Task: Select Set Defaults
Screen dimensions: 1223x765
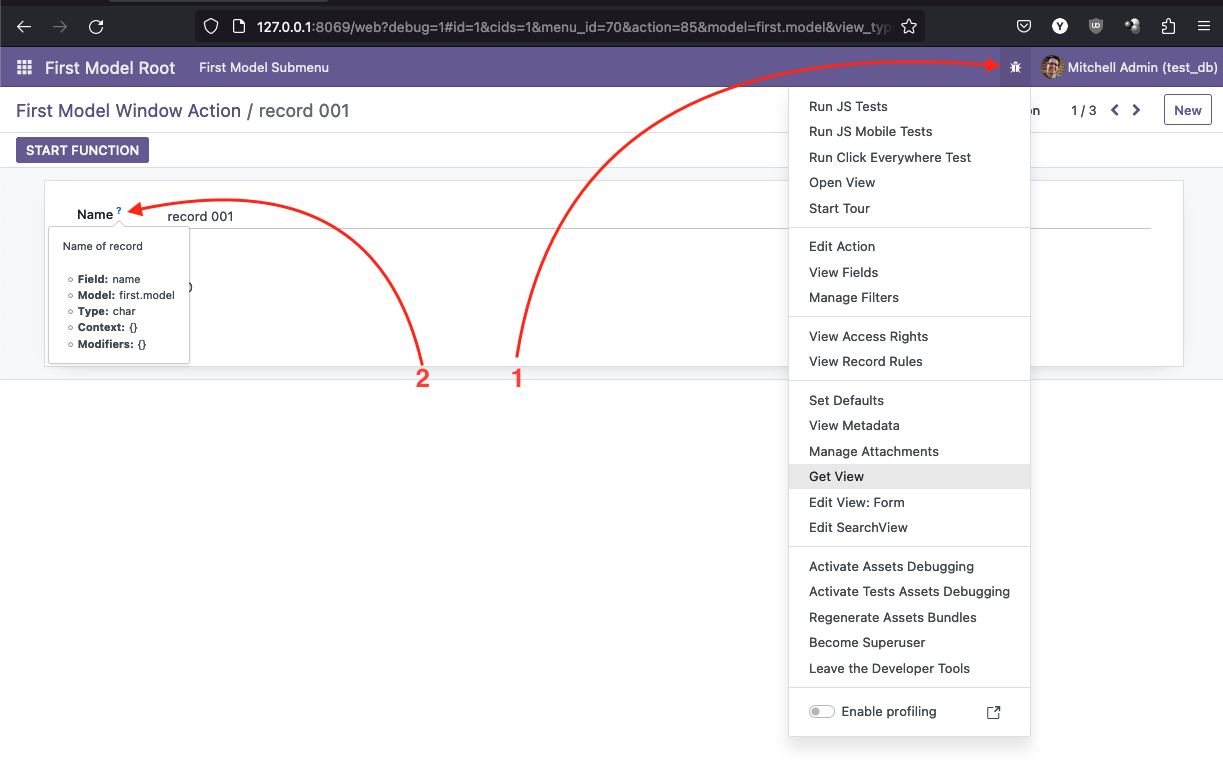Action: point(846,400)
